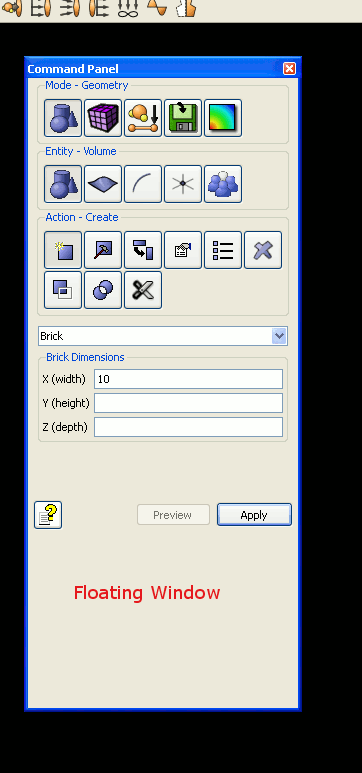
Task: Switch to Mesh mode purple cube icon
Action: click(103, 118)
